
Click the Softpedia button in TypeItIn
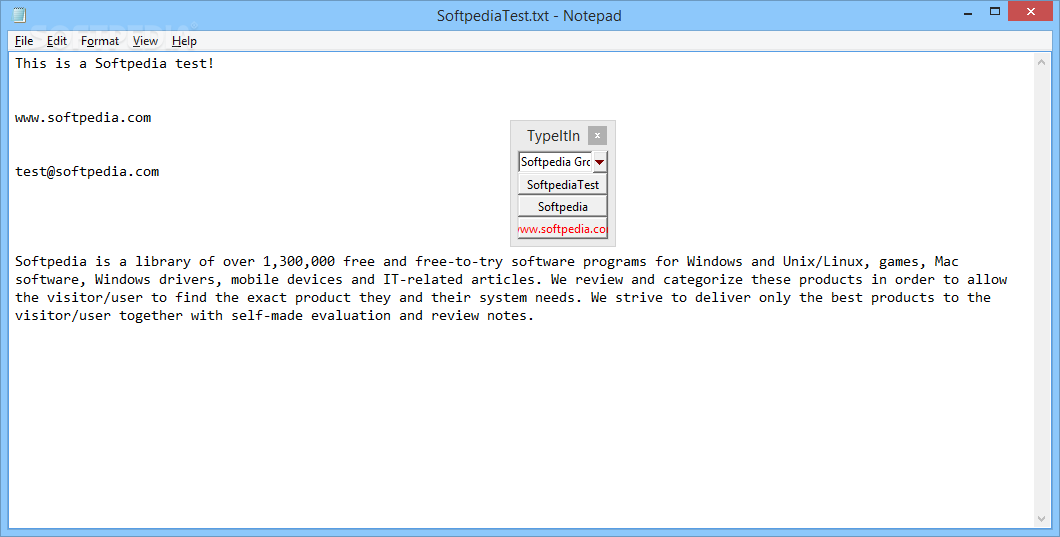pos(562,207)
